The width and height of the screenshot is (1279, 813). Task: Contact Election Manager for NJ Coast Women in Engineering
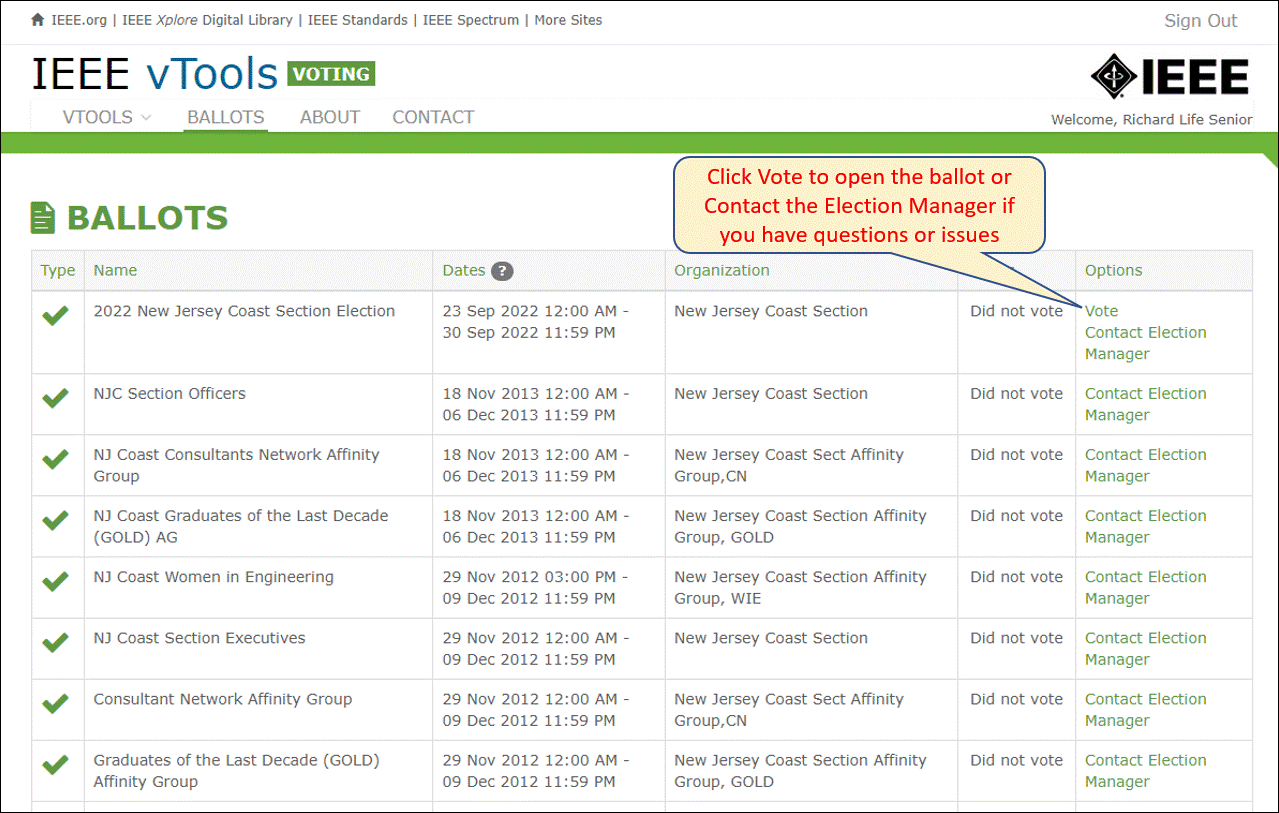1146,587
